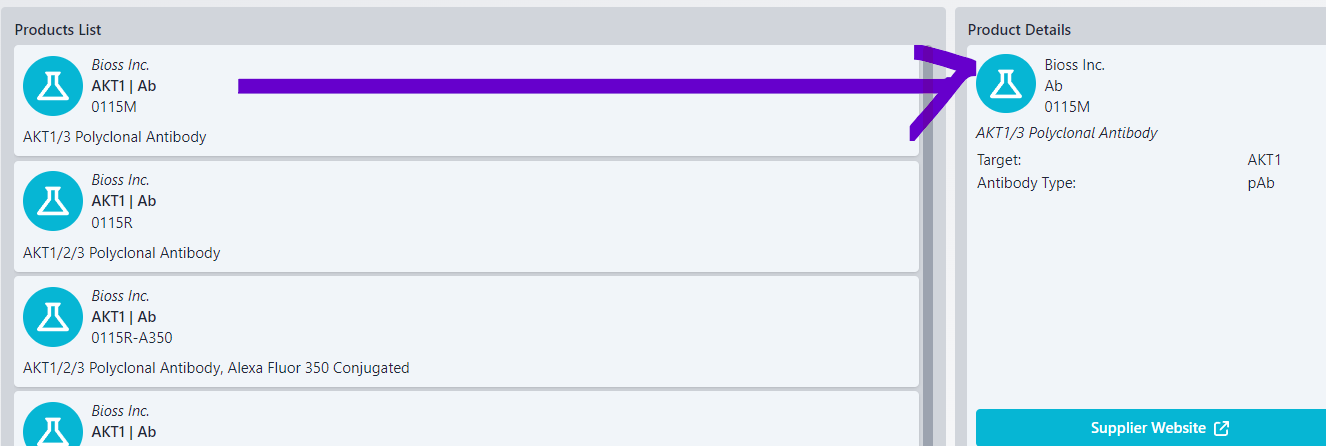Click the flask icon of the fourth partially visible product
The height and width of the screenshot is (446, 1326).
(x=52, y=425)
